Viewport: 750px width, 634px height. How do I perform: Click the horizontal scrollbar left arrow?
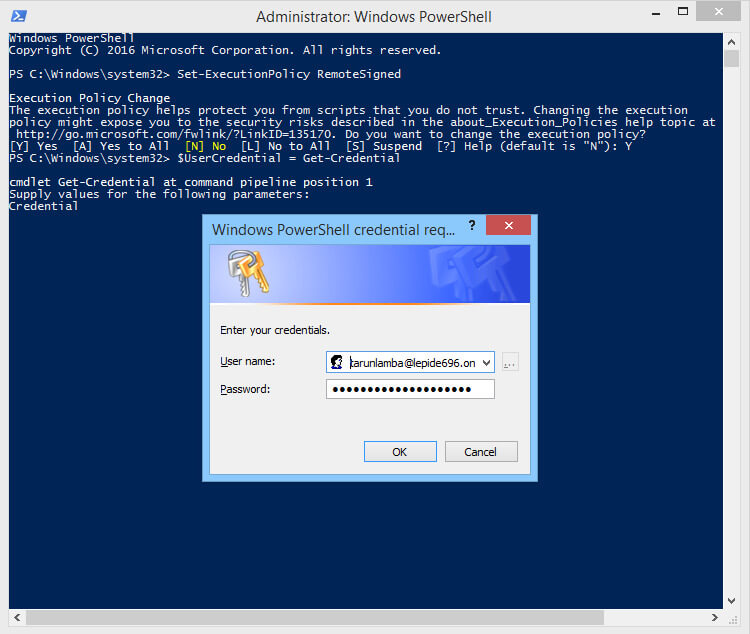(17, 617)
